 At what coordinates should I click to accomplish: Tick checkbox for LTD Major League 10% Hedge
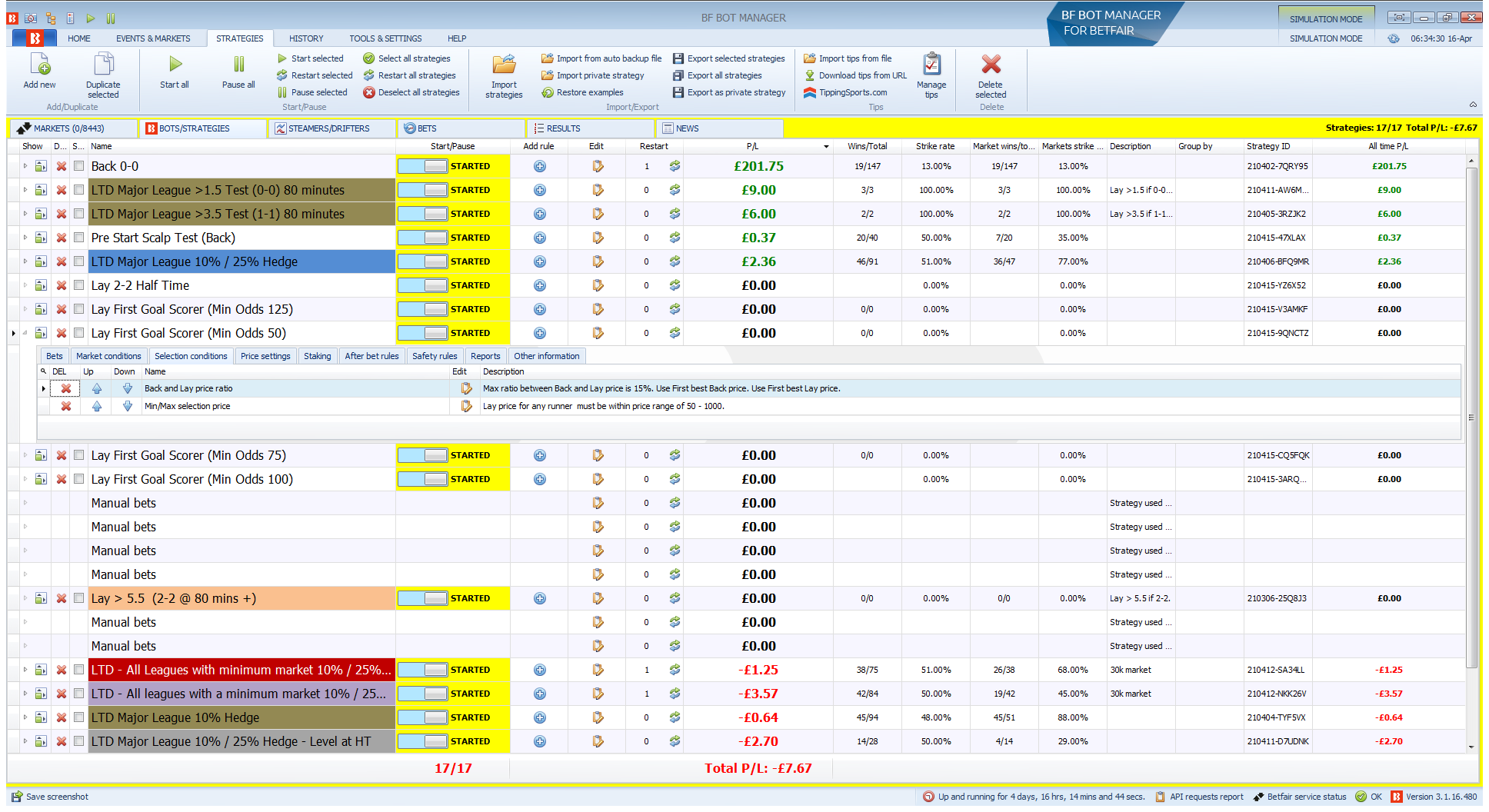click(x=79, y=717)
